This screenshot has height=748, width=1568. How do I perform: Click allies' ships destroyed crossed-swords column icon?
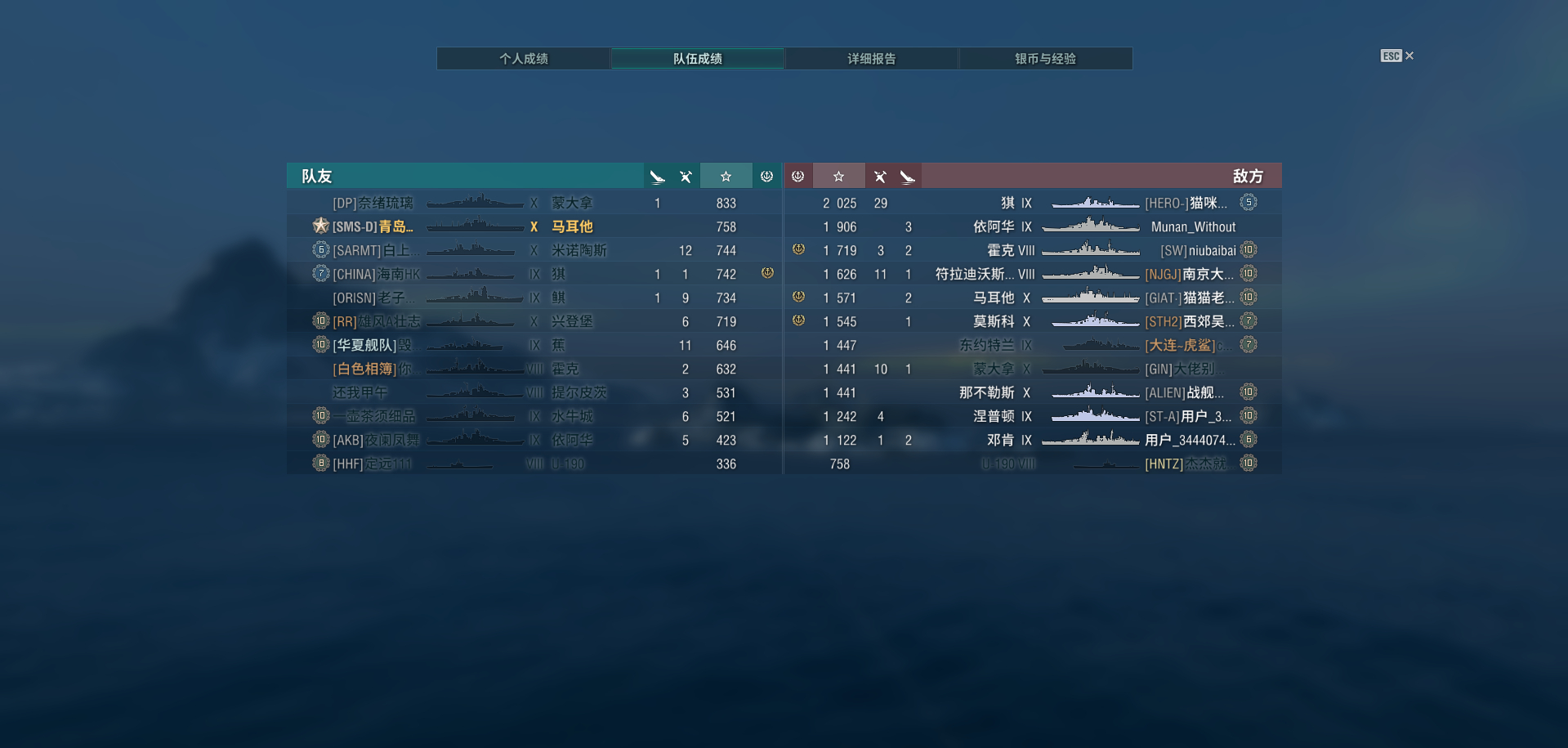[x=686, y=177]
